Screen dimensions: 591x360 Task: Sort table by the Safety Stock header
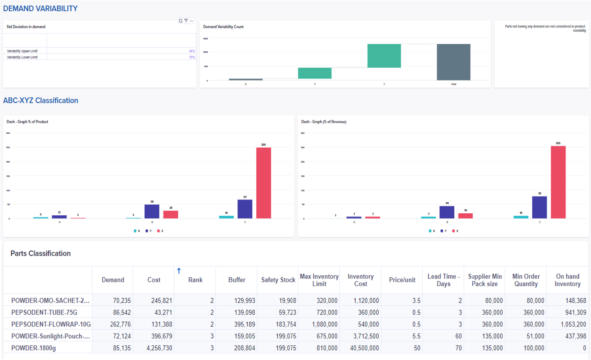[278, 280]
